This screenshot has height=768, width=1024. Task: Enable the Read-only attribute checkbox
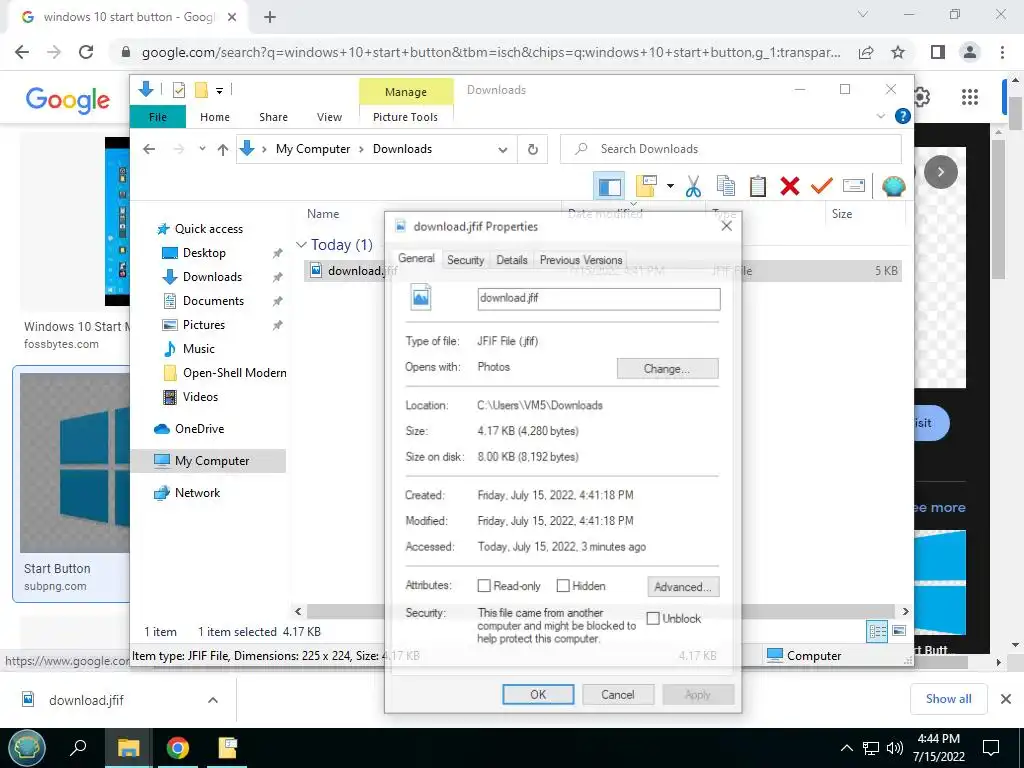click(484, 586)
